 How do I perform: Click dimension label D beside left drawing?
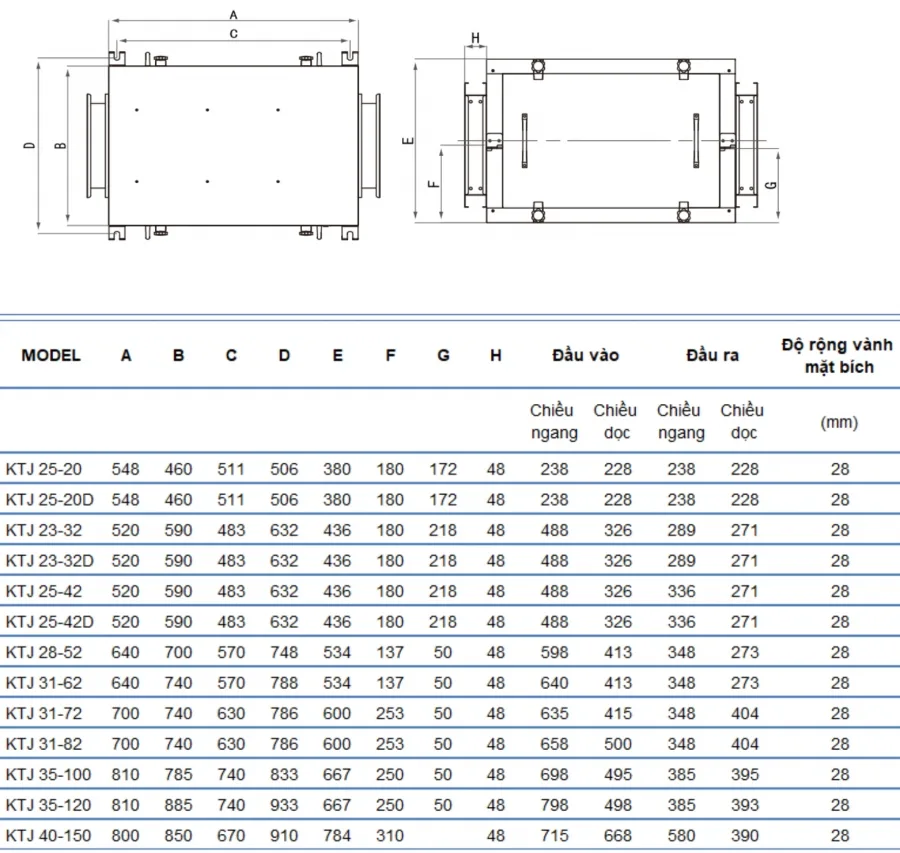29,146
